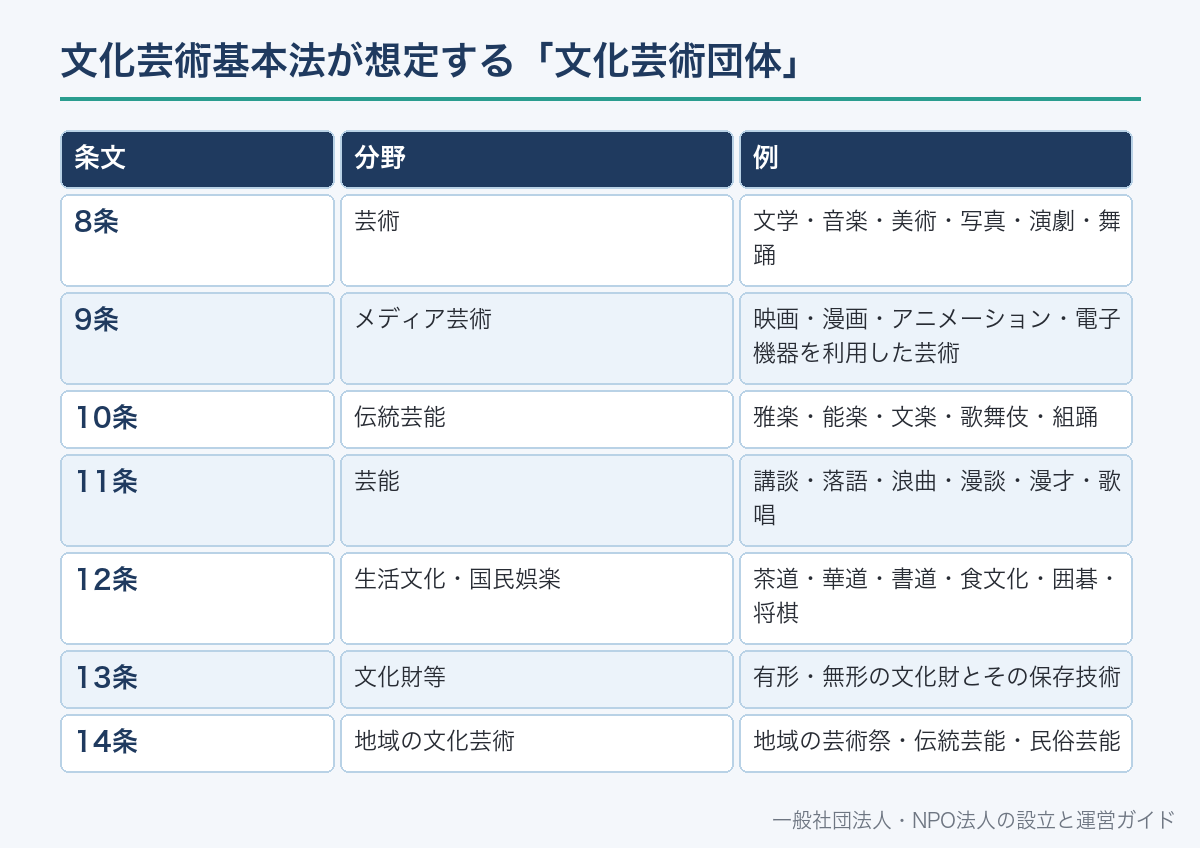
Task: Click the example cell starting 講談・落語・浪曲
Action: click(x=936, y=500)
